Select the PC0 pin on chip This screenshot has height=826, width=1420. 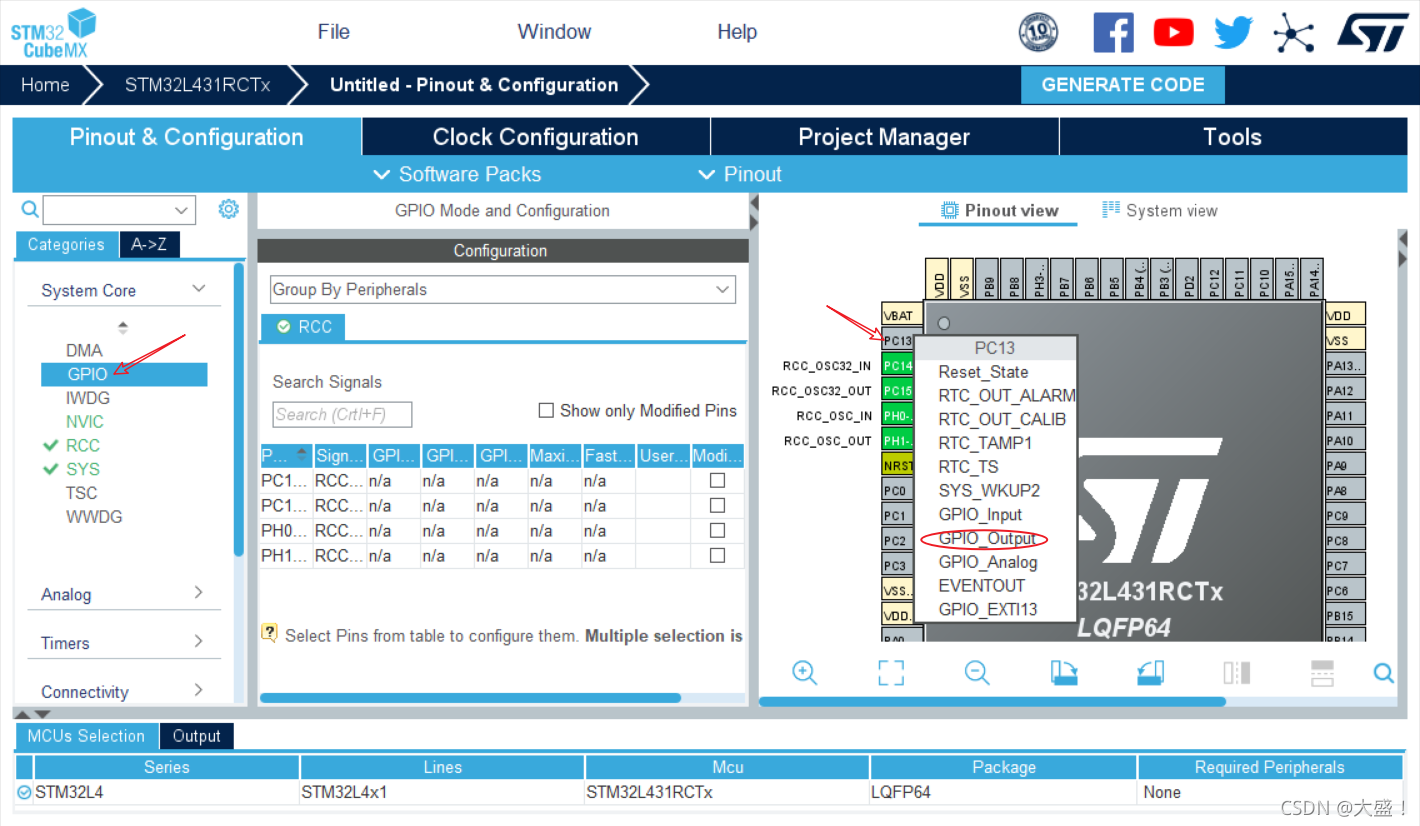click(x=897, y=490)
